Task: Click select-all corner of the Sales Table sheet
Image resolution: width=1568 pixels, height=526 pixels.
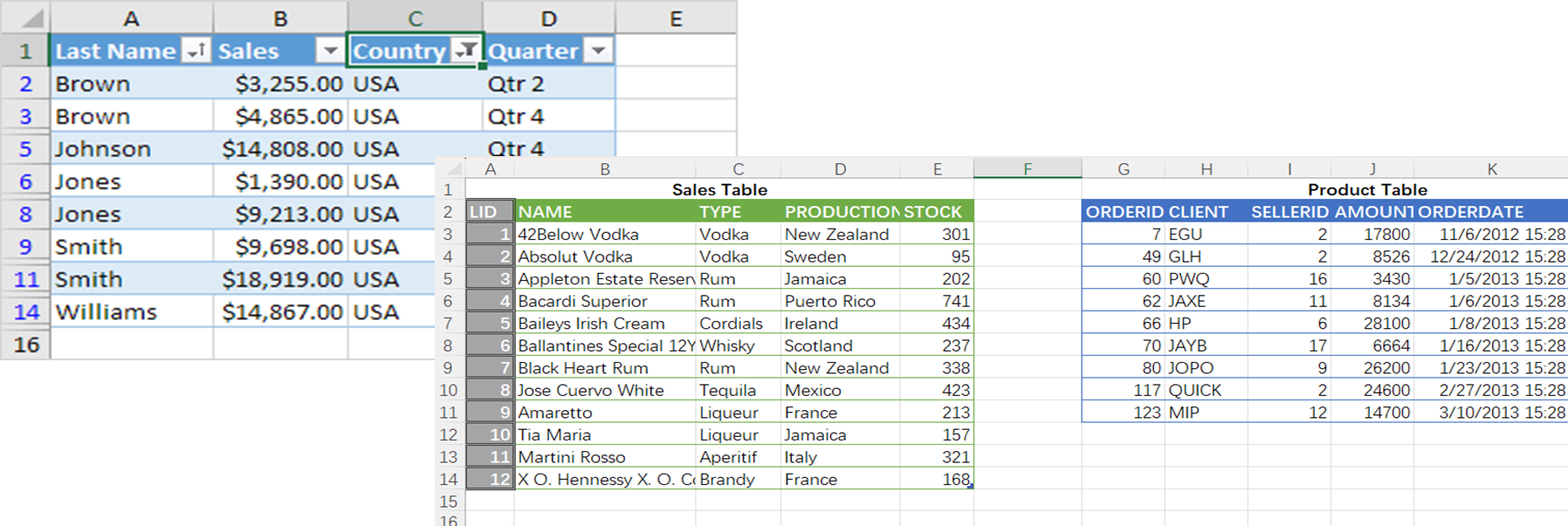Action: click(450, 168)
